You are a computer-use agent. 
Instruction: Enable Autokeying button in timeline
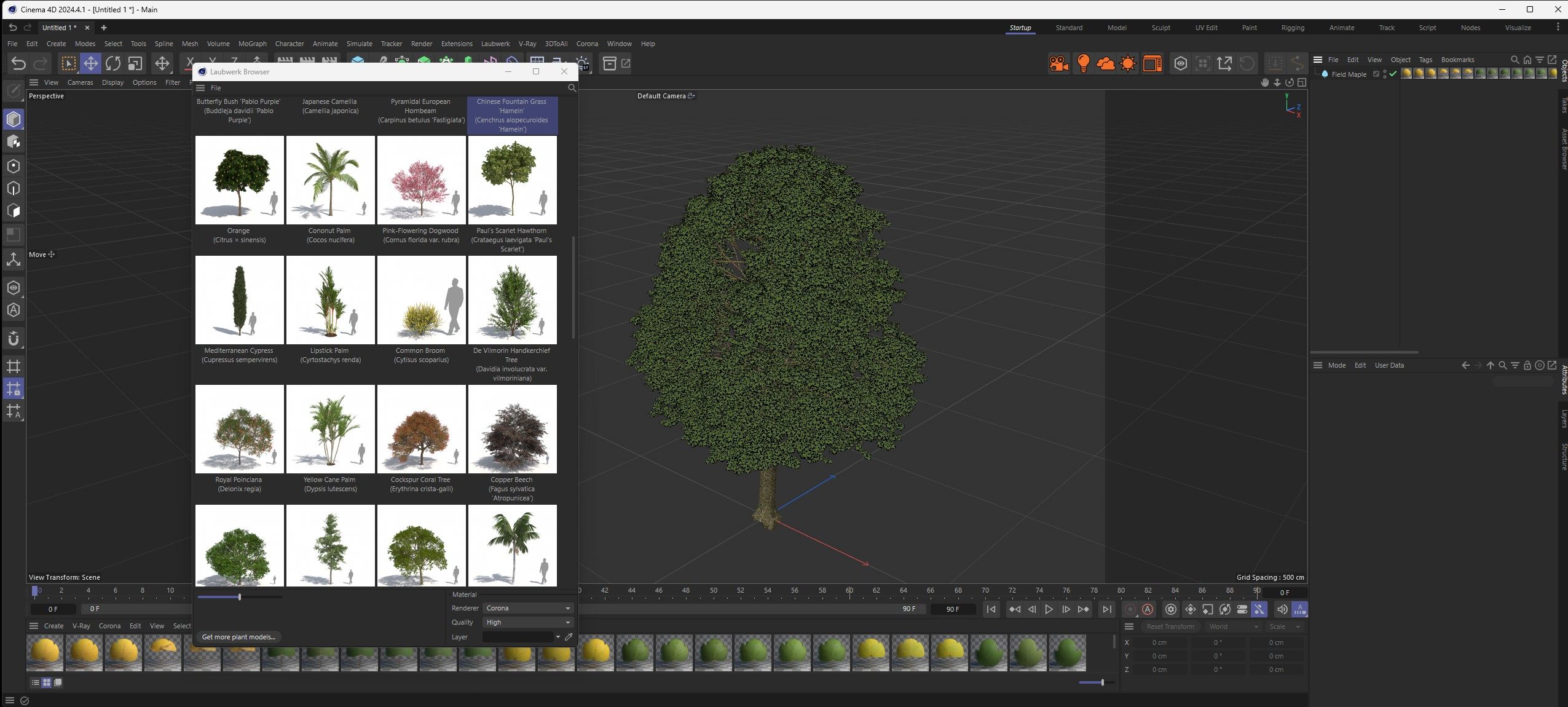tap(1148, 609)
